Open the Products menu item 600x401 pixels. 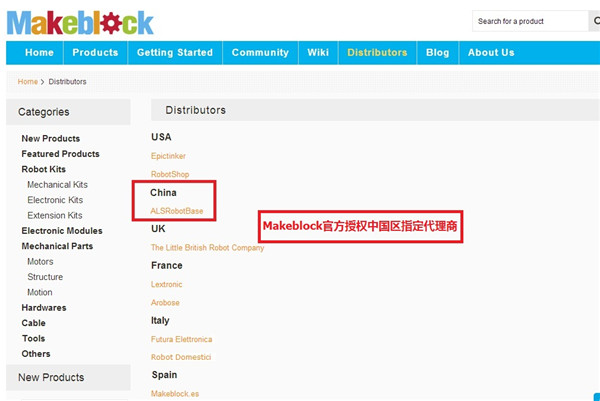click(95, 52)
